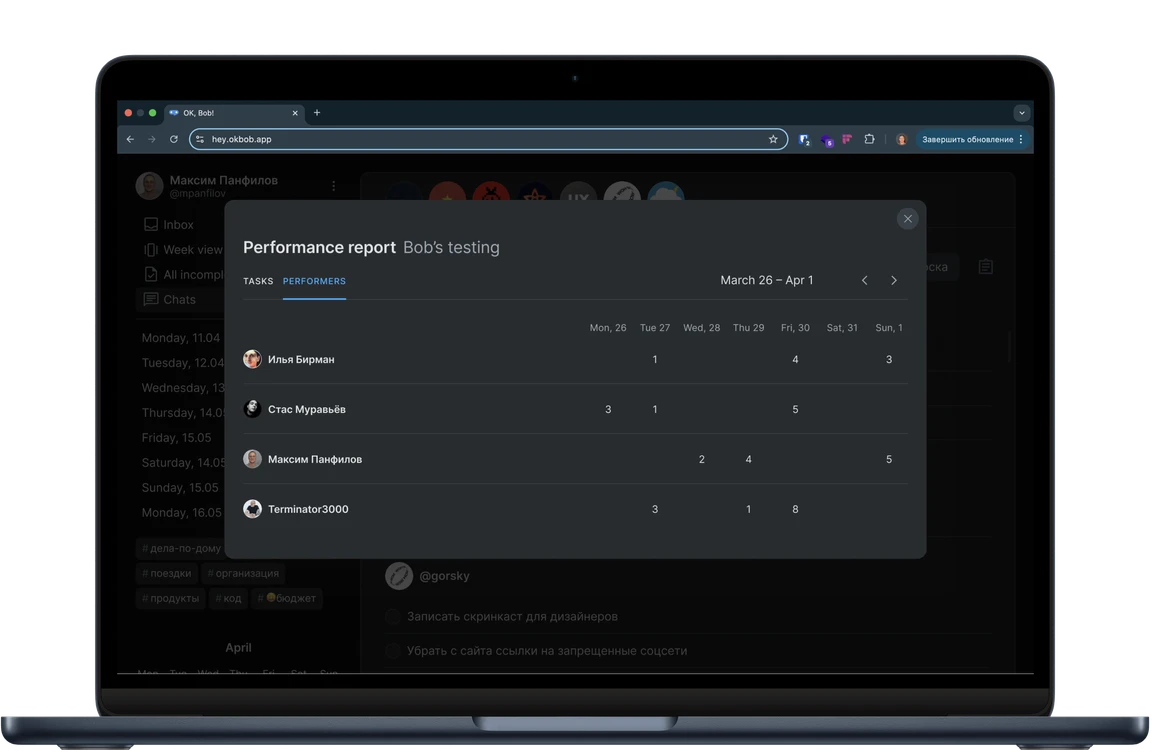Open sidebar three-dot menu next to username

333,186
